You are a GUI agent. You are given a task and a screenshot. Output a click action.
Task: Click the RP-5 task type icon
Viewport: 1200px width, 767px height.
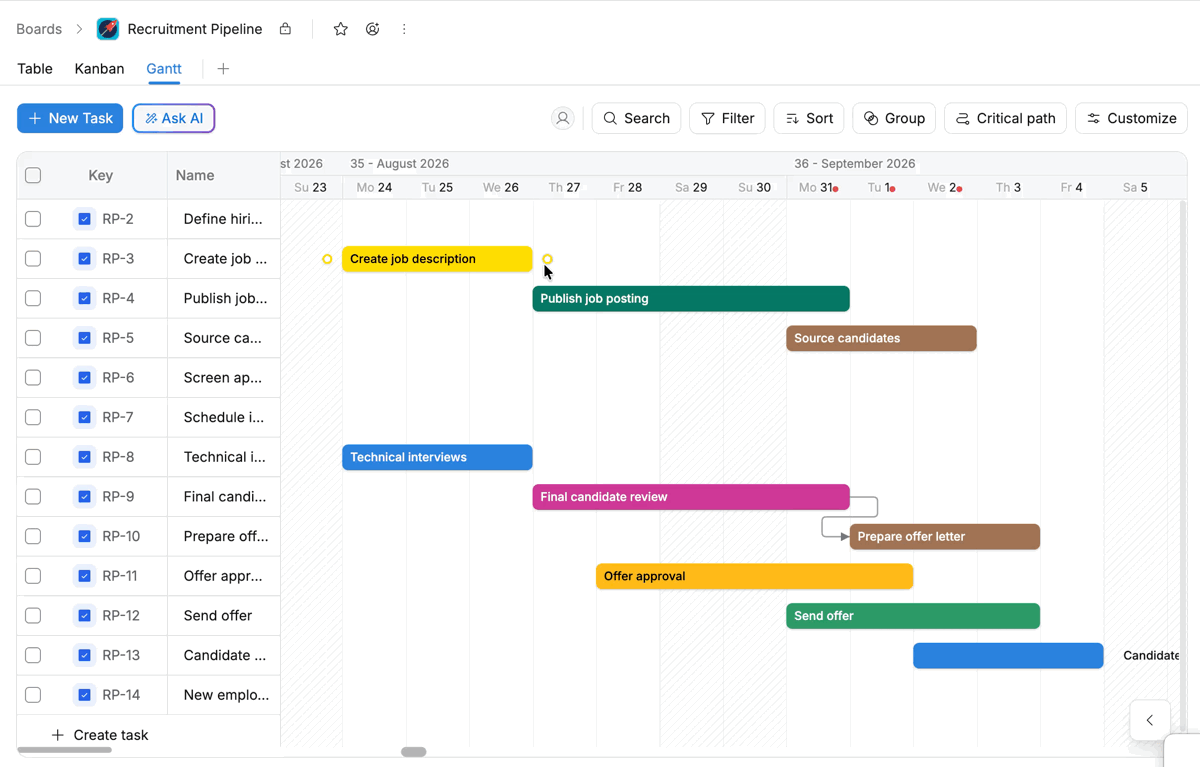[x=84, y=338]
